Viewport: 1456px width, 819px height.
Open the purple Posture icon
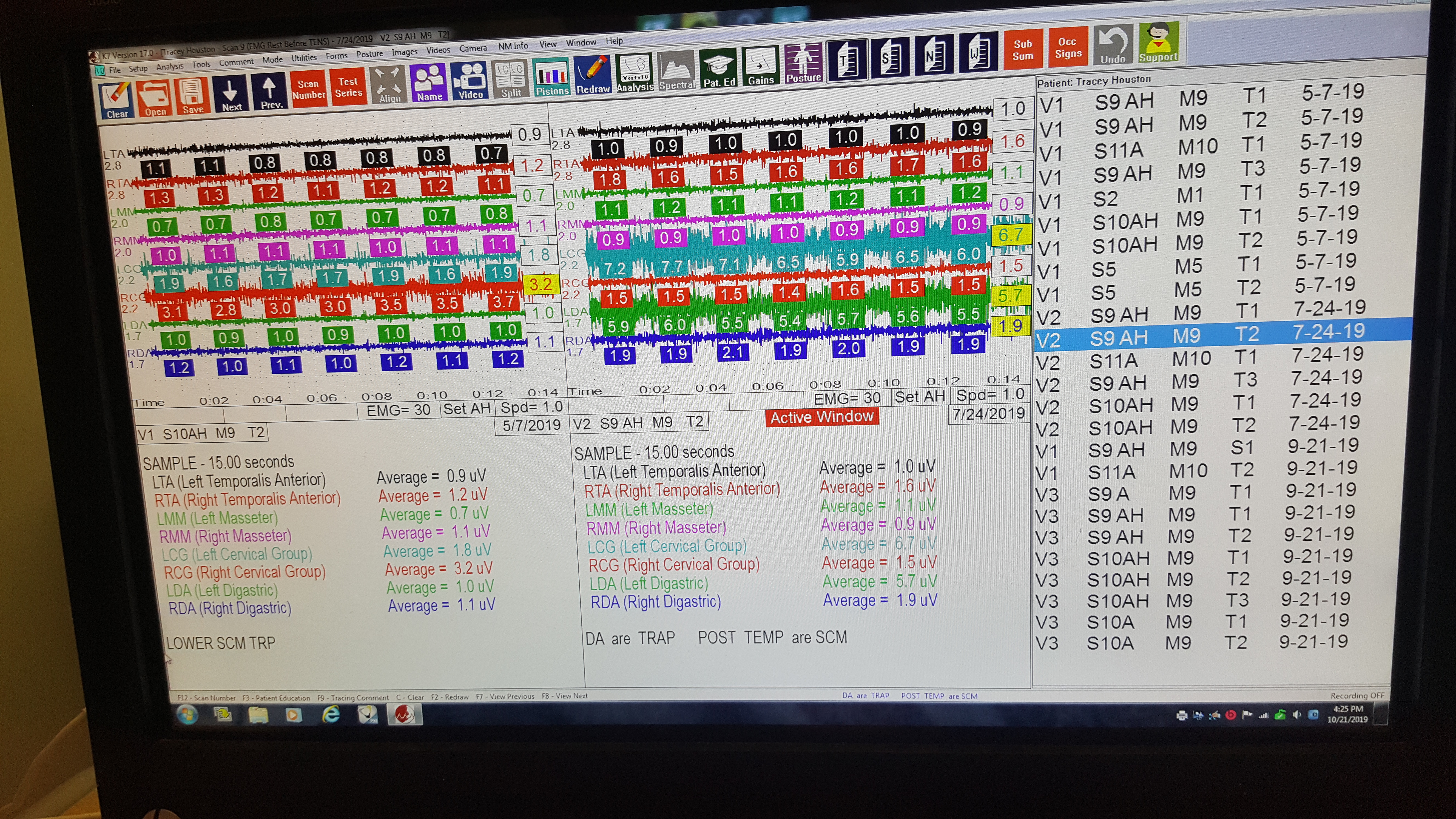[803, 64]
